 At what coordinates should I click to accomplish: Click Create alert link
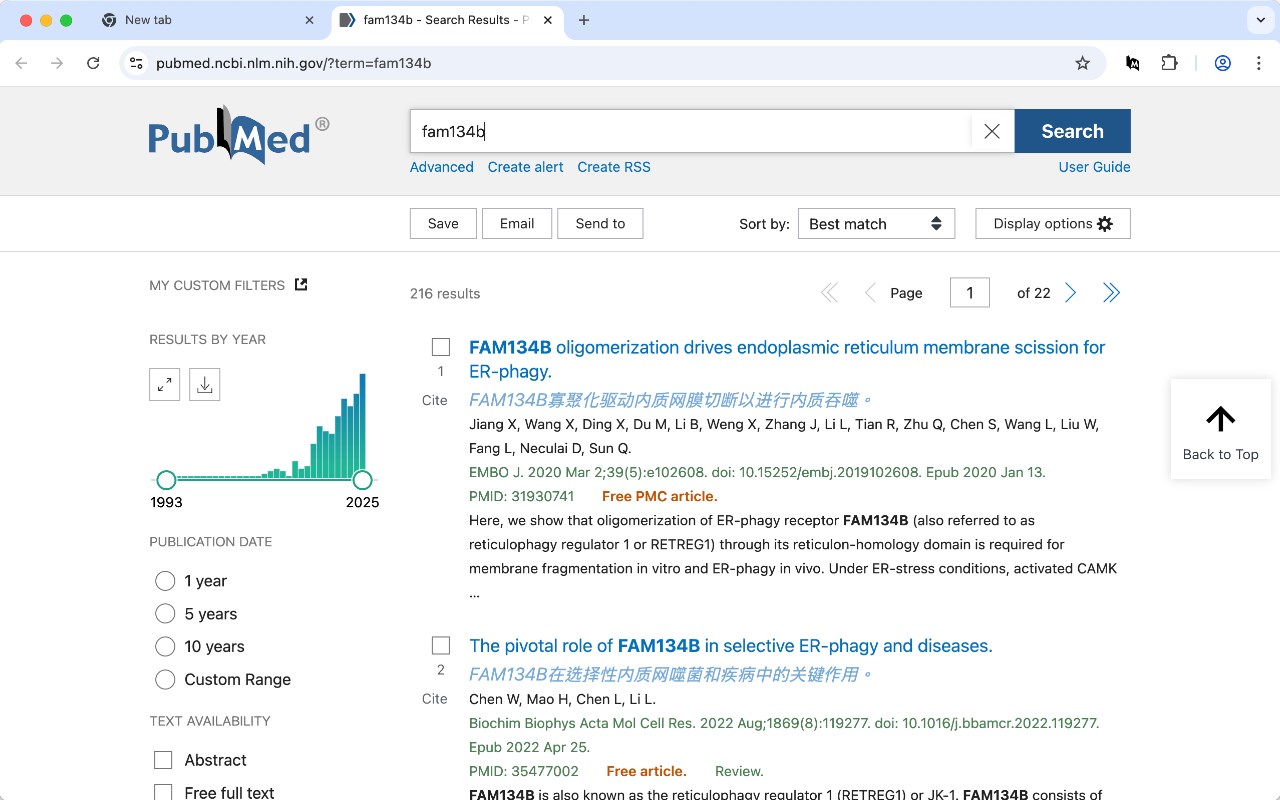click(525, 167)
